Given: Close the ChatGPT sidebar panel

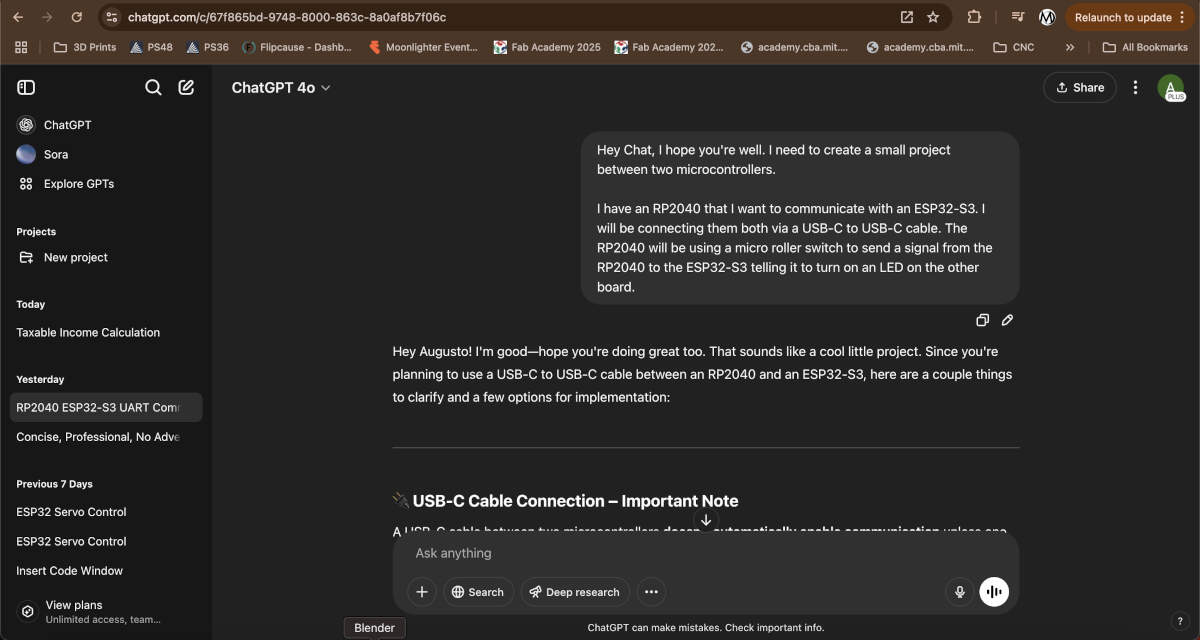Looking at the screenshot, I should (26, 88).
